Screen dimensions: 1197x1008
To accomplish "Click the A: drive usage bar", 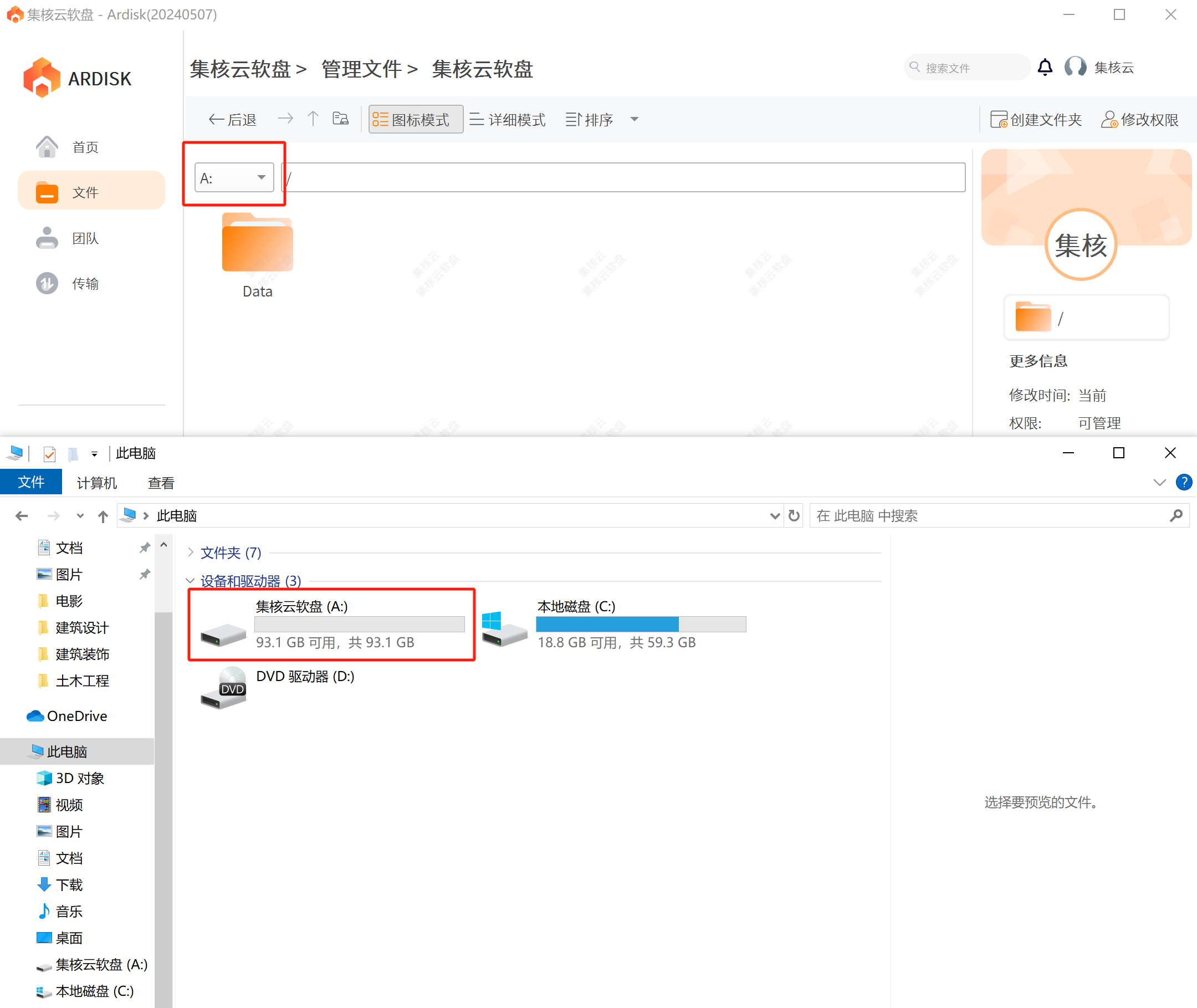I will pyautogui.click(x=360, y=625).
